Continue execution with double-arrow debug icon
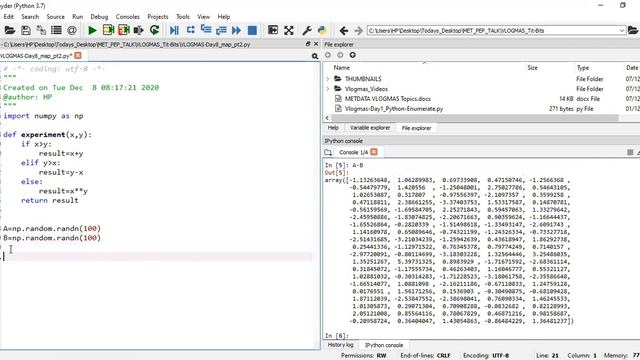 point(236,30)
